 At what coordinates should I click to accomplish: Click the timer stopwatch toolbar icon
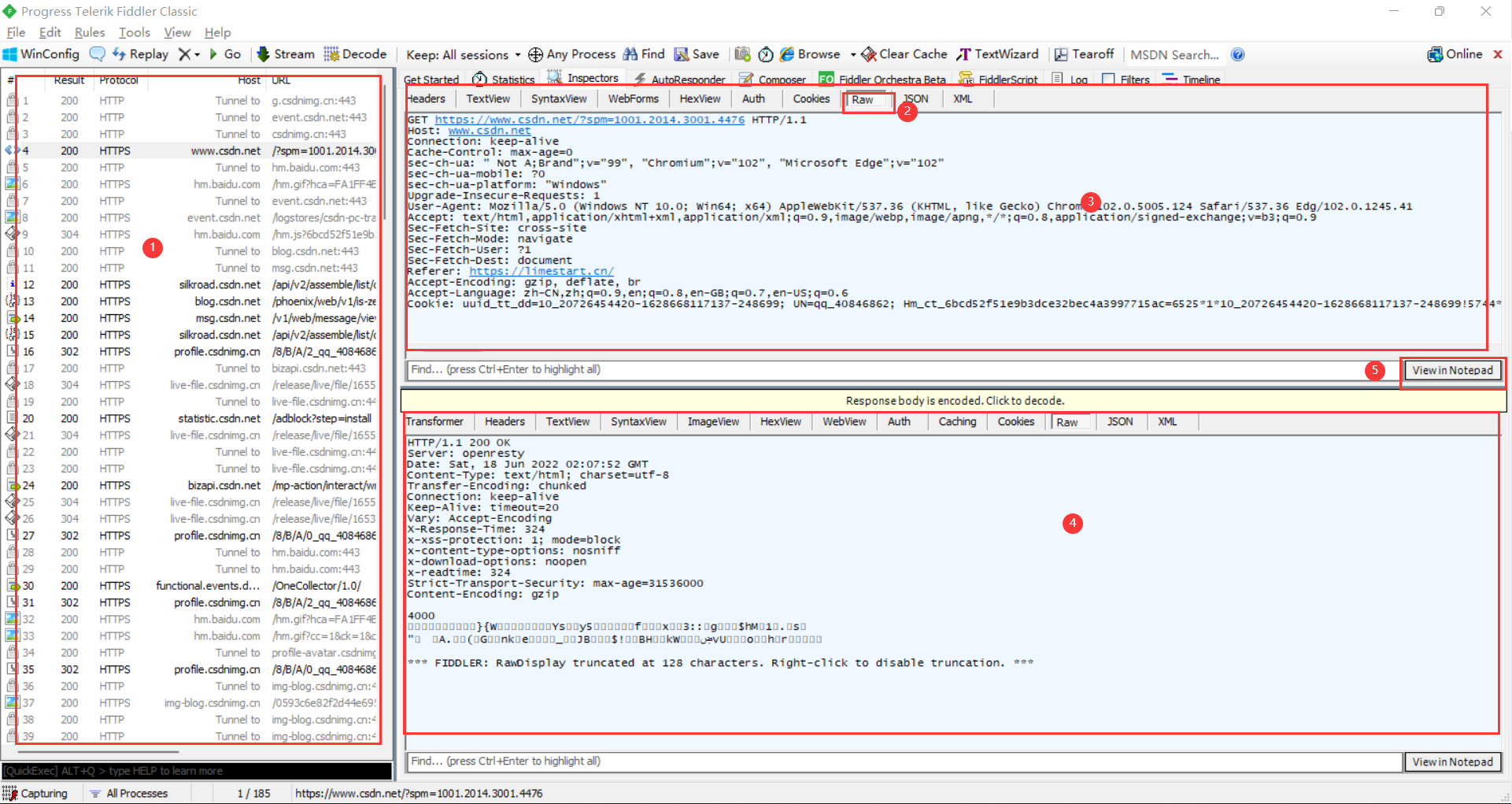coord(766,54)
